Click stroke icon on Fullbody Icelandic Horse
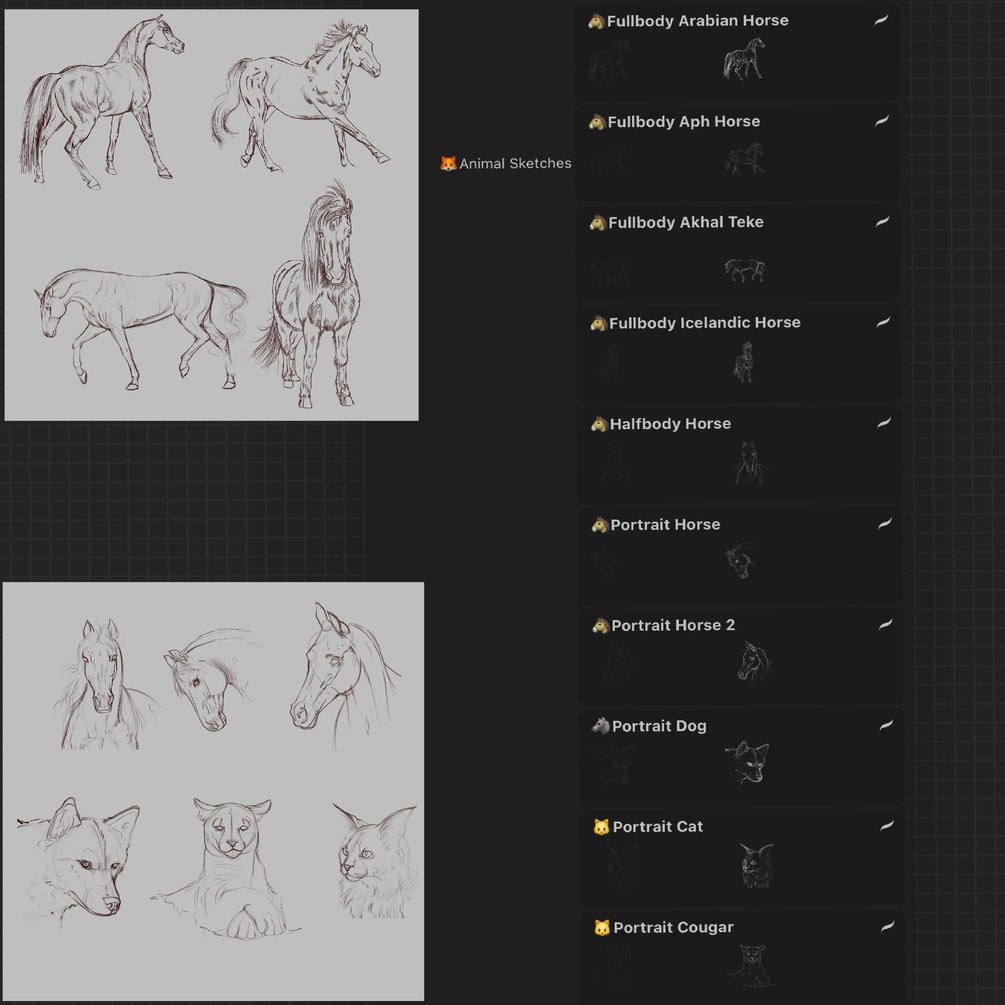The image size is (1005, 1005). click(883, 322)
